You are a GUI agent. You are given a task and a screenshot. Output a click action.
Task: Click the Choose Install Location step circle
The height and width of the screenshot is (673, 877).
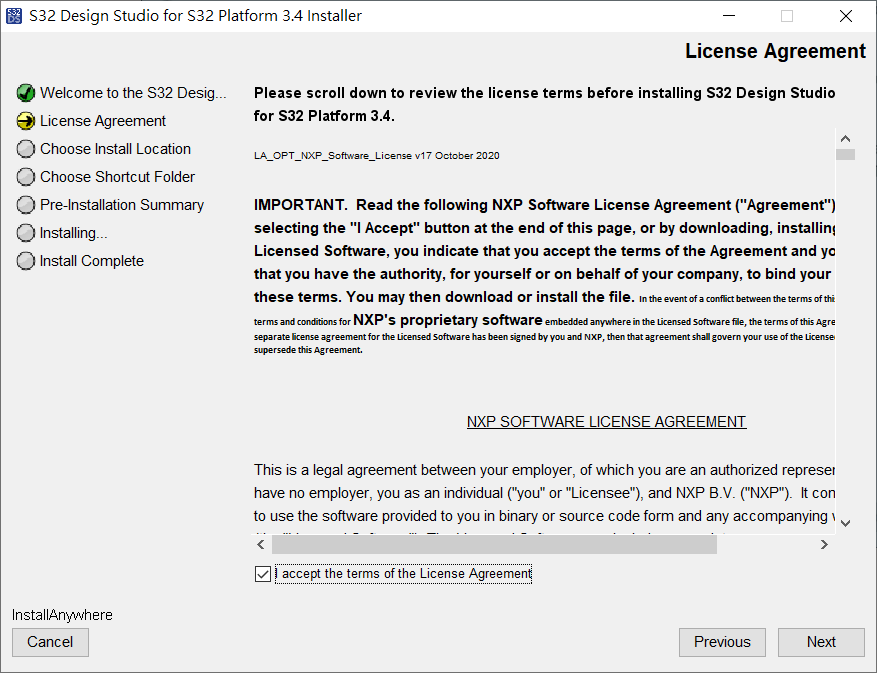[26, 149]
